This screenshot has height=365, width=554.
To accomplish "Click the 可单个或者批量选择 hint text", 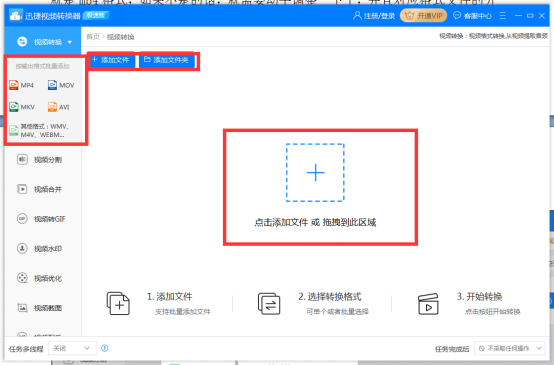I will coord(337,312).
